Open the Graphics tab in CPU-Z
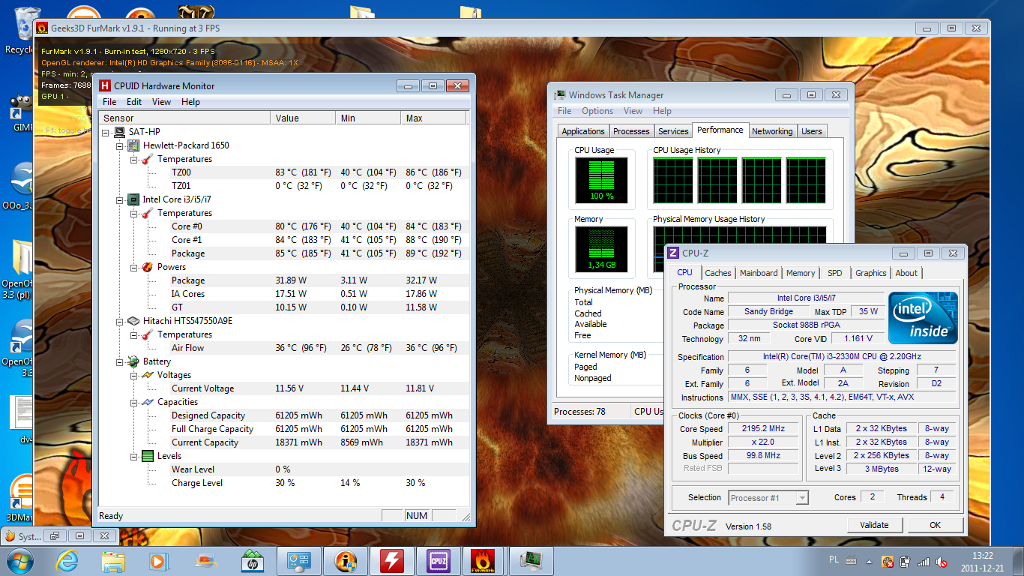 click(x=871, y=273)
